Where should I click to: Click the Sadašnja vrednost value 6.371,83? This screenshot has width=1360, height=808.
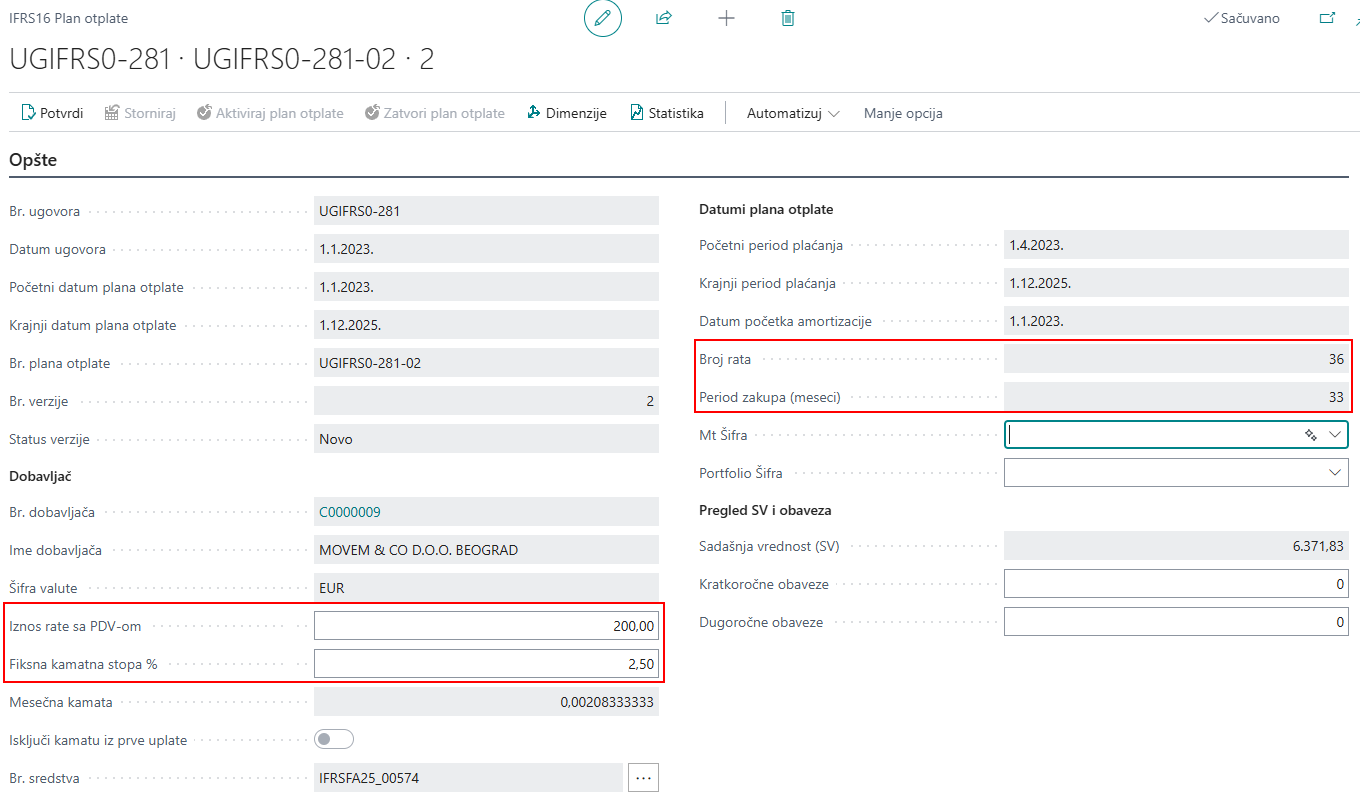click(1176, 546)
